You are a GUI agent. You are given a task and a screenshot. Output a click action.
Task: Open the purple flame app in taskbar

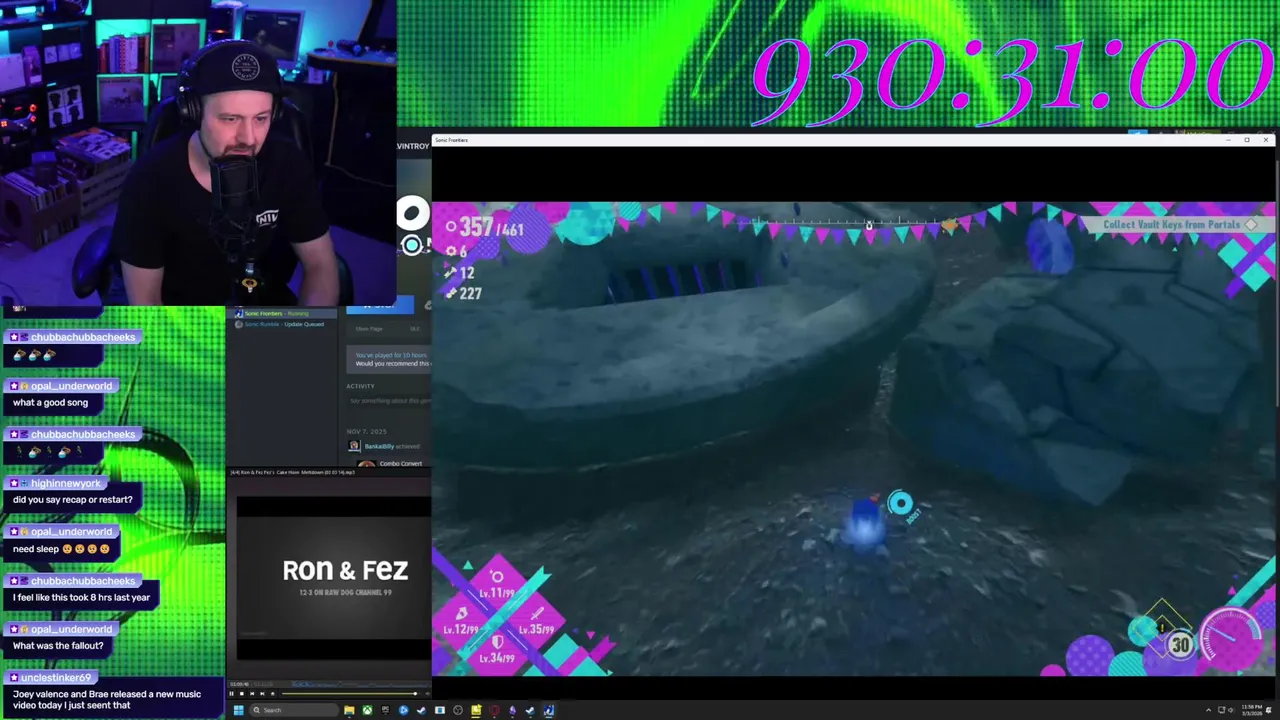tap(512, 710)
